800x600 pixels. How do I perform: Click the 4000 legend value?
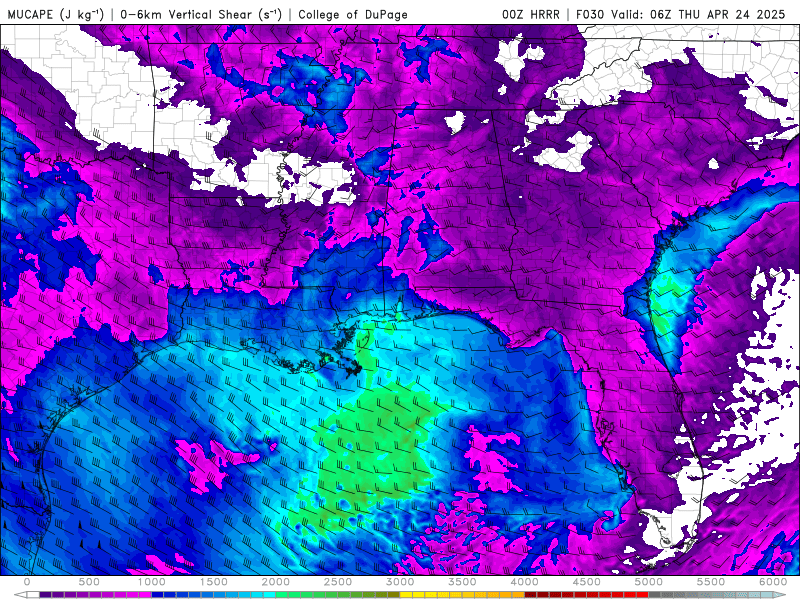click(x=525, y=582)
